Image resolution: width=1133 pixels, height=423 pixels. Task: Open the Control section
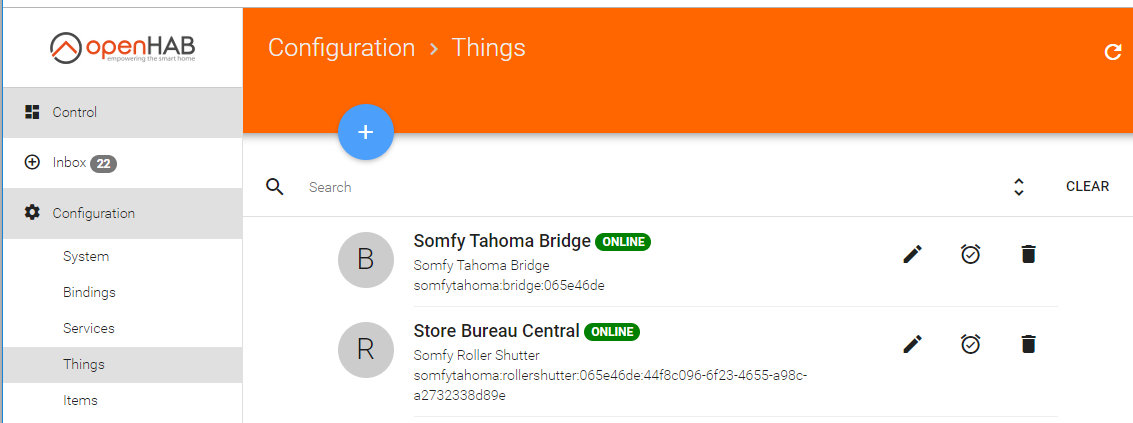click(x=121, y=112)
